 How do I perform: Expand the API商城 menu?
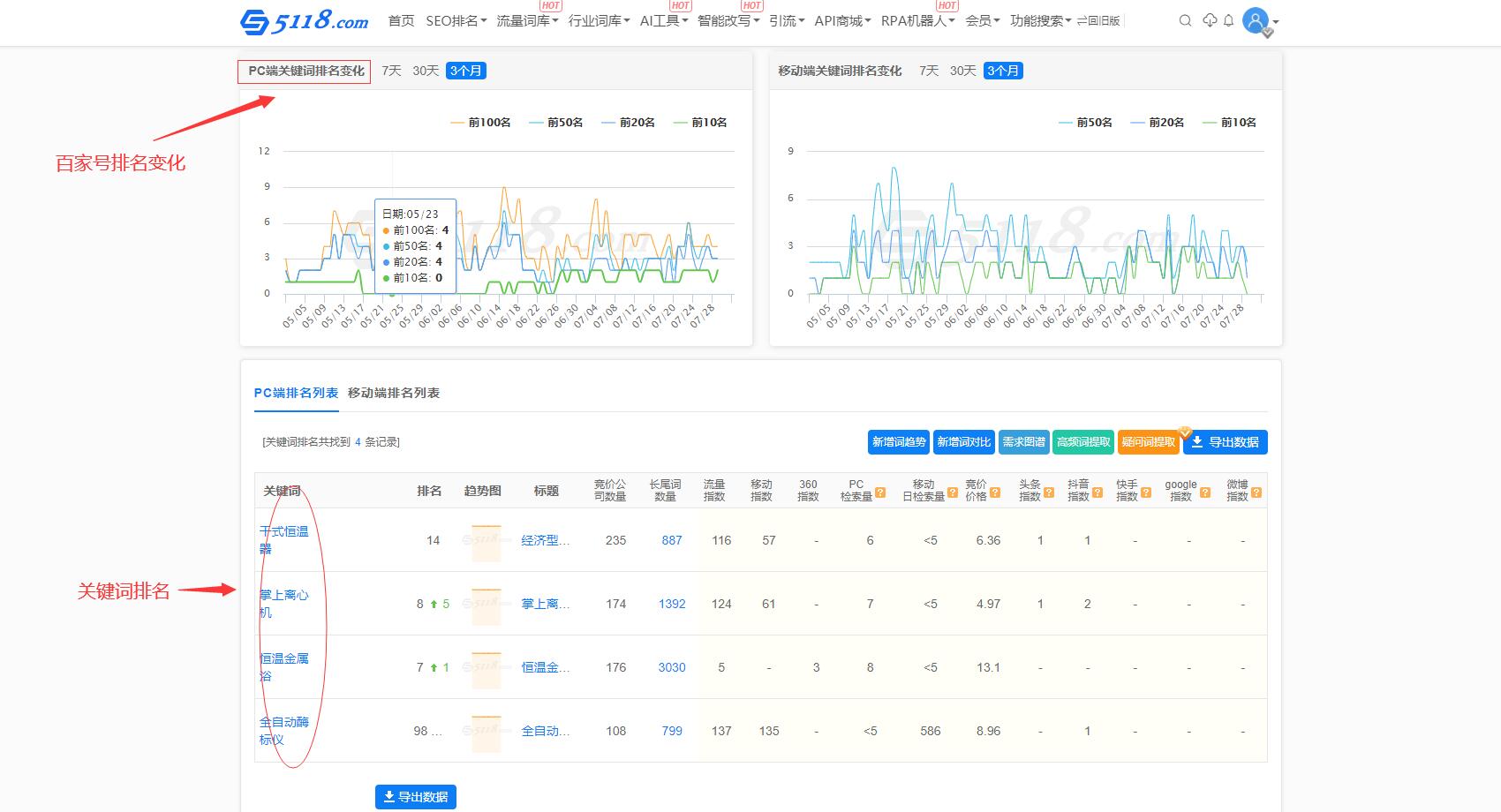coord(842,20)
